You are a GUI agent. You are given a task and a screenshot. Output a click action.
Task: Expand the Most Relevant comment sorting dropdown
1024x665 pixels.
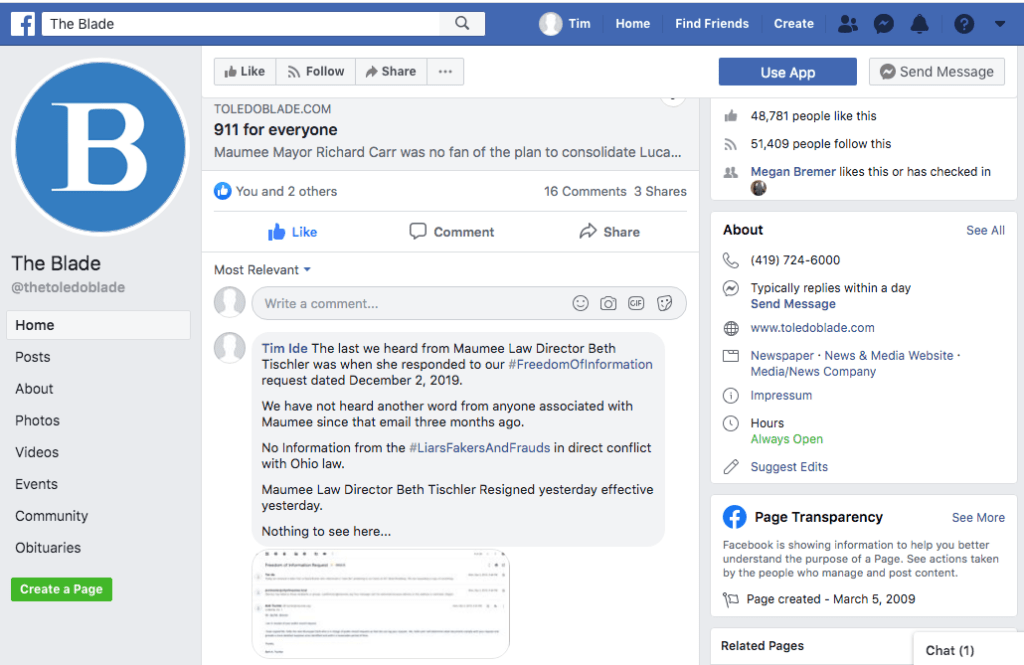262,270
